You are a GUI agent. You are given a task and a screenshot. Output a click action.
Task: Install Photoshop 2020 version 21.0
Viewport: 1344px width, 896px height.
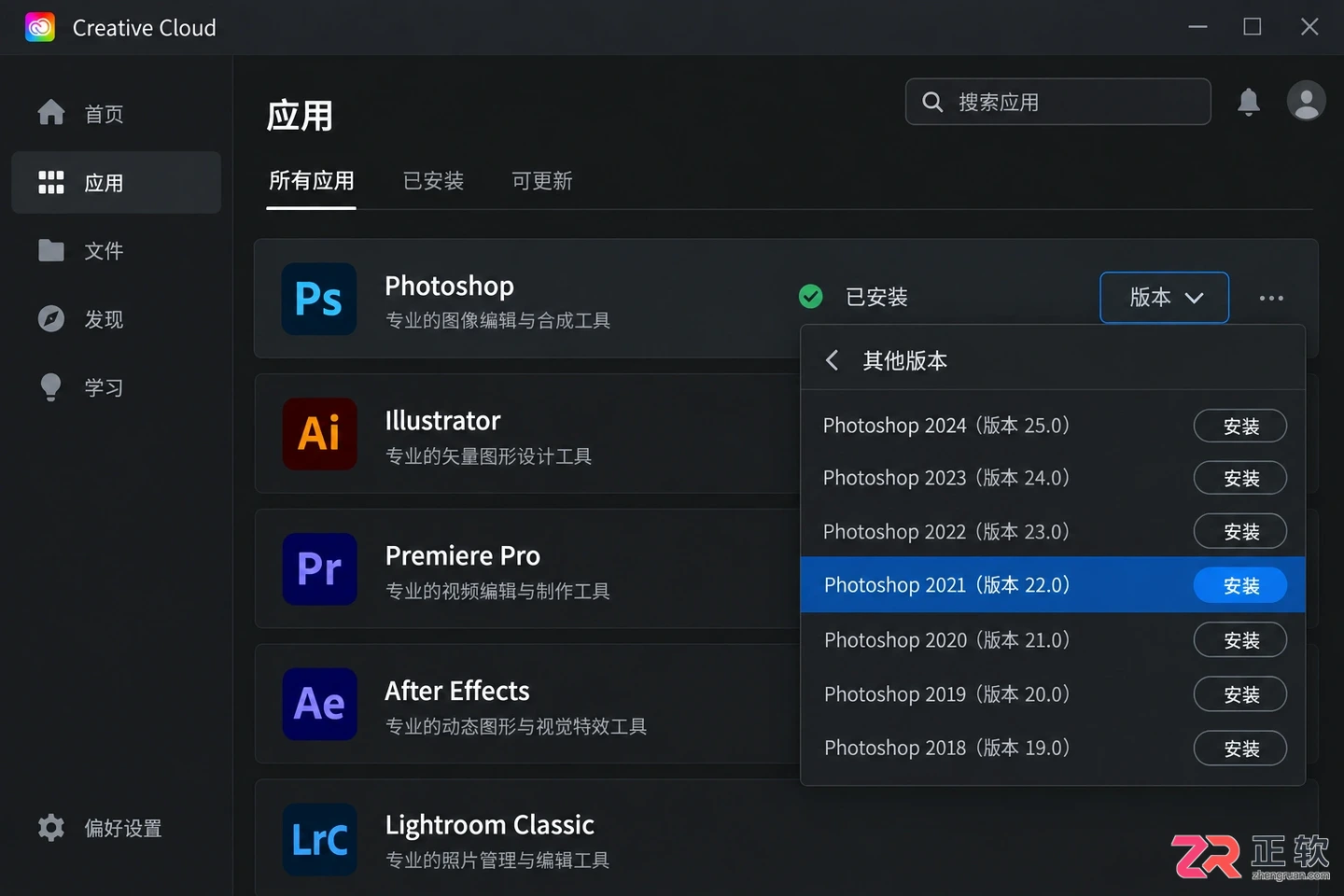[x=1240, y=640]
